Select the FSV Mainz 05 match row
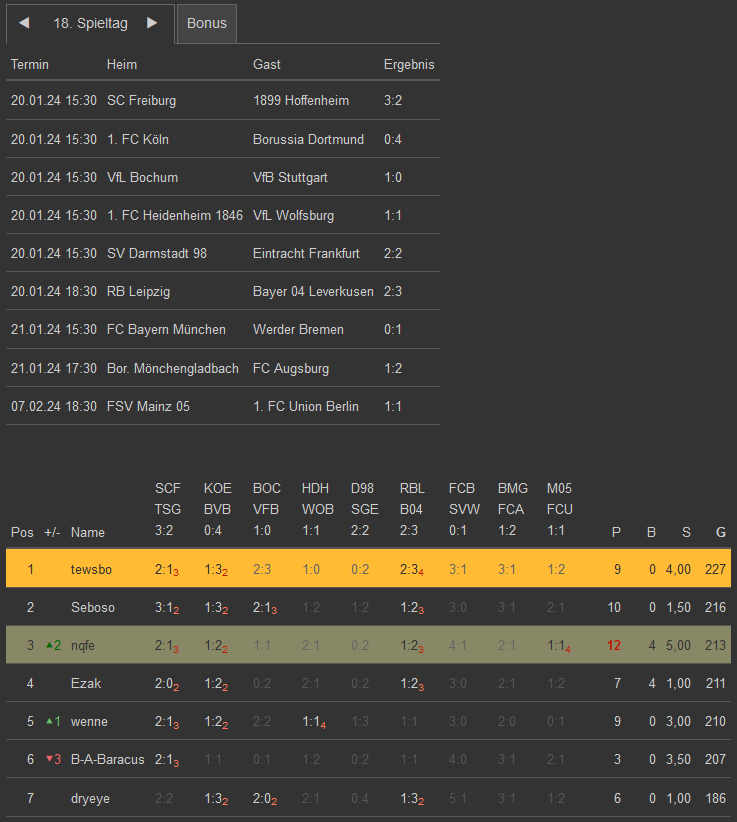The image size is (737, 822). (x=222, y=406)
